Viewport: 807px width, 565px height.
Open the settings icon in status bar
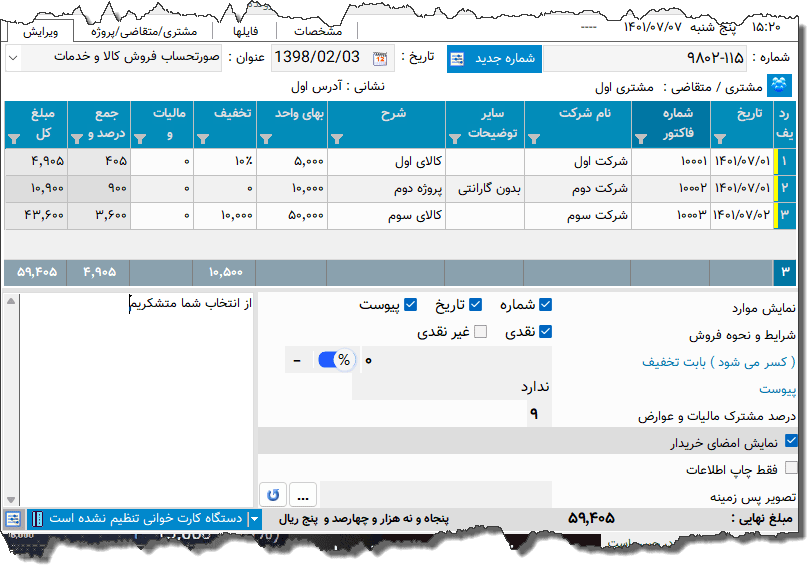pos(13,519)
